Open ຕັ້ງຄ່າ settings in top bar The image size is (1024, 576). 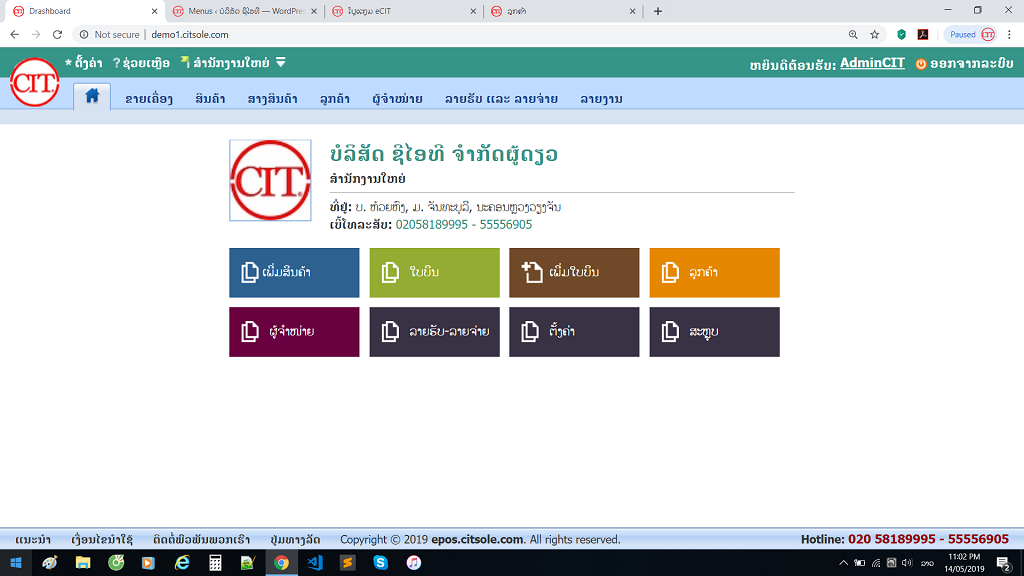point(84,63)
